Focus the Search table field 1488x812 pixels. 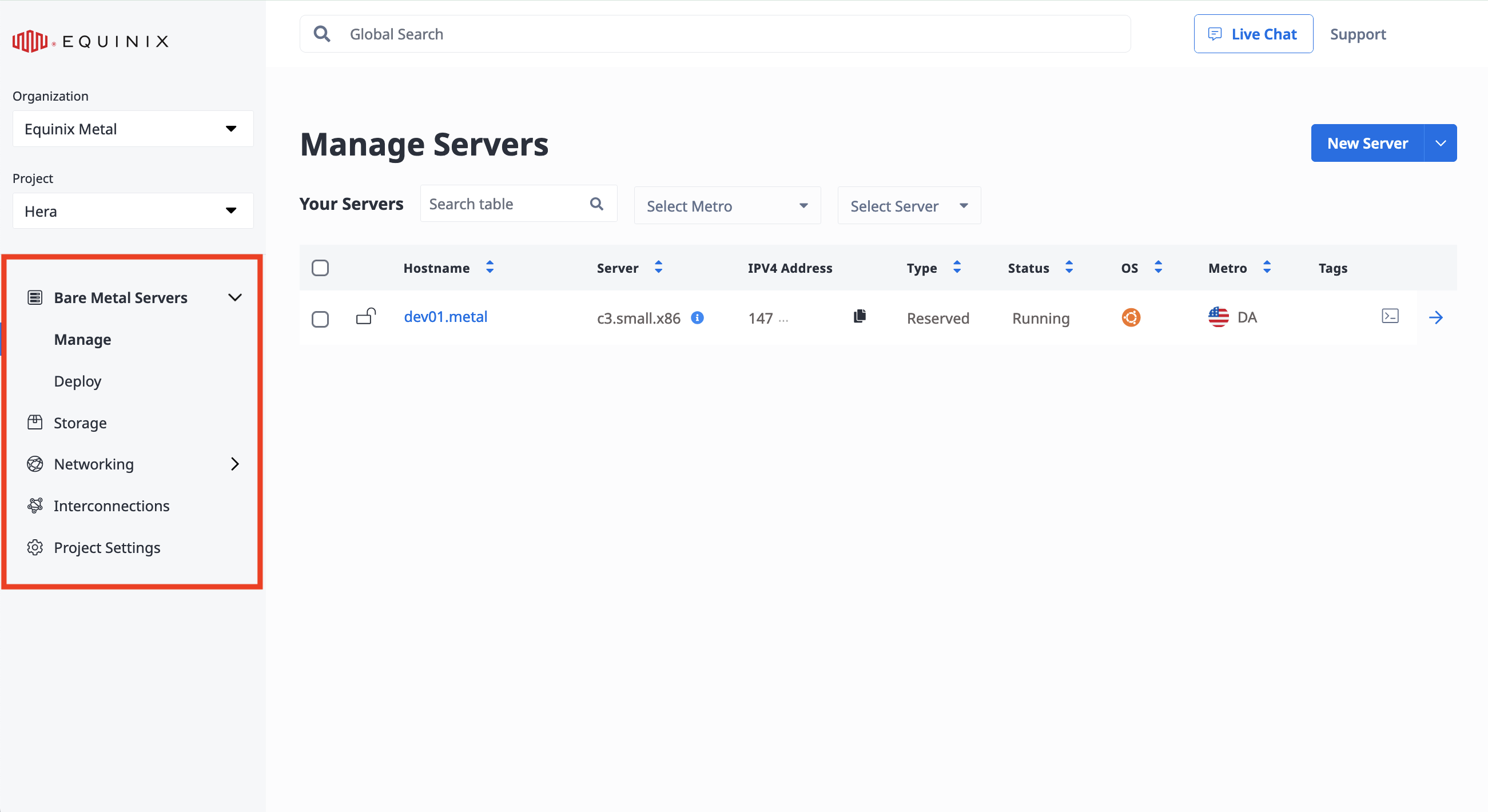519,204
